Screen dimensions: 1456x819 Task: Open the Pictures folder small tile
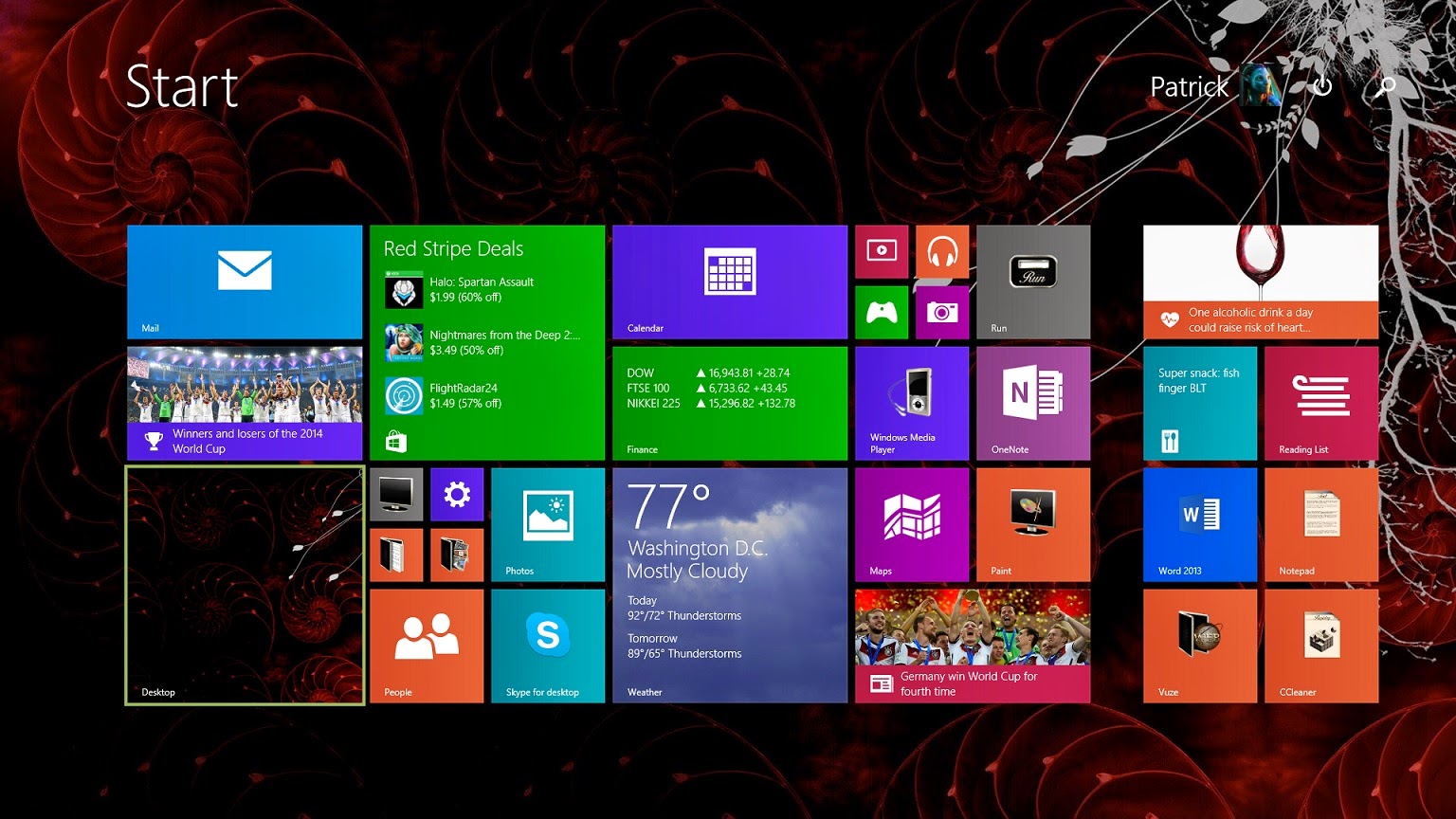[x=457, y=555]
